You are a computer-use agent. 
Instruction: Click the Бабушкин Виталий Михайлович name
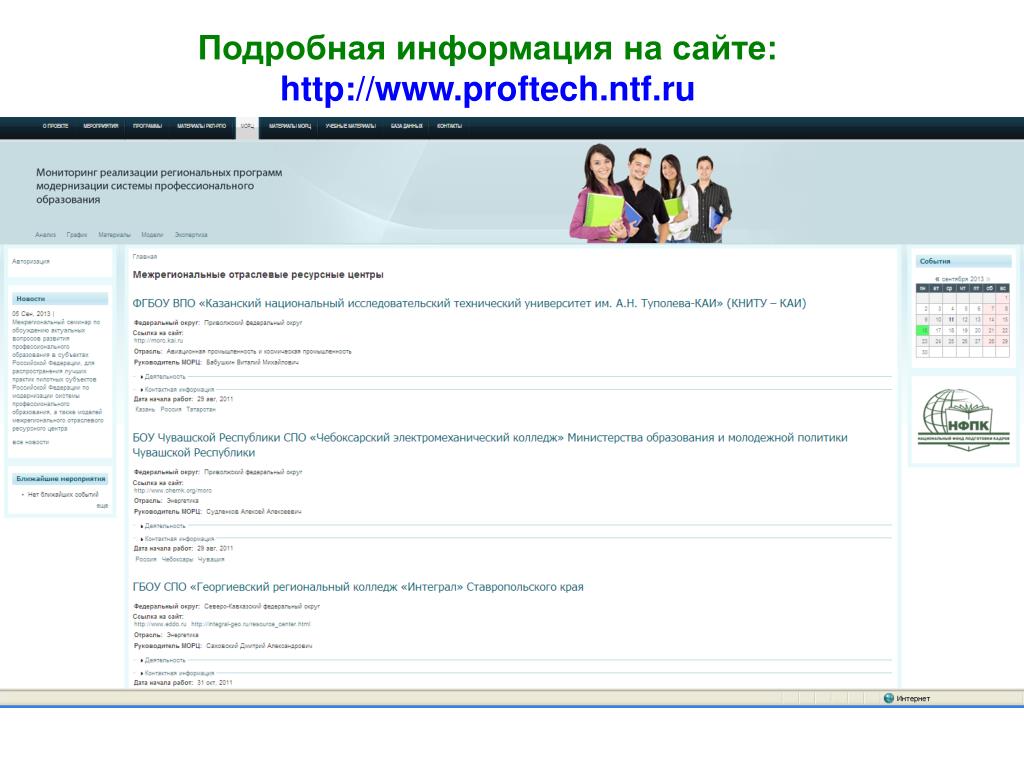point(252,362)
